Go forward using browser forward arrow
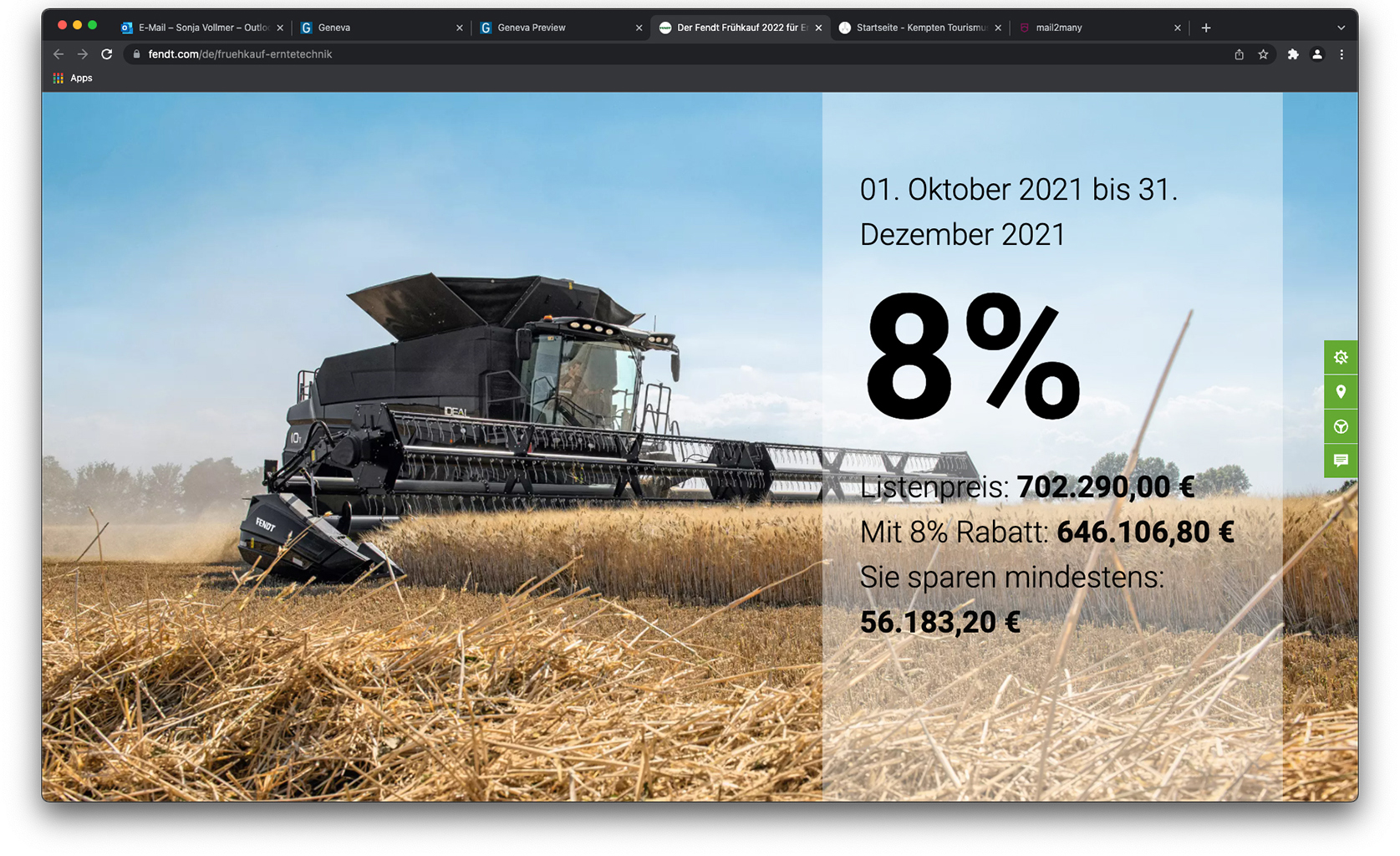This screenshot has width=1400, height=856. pyautogui.click(x=83, y=54)
